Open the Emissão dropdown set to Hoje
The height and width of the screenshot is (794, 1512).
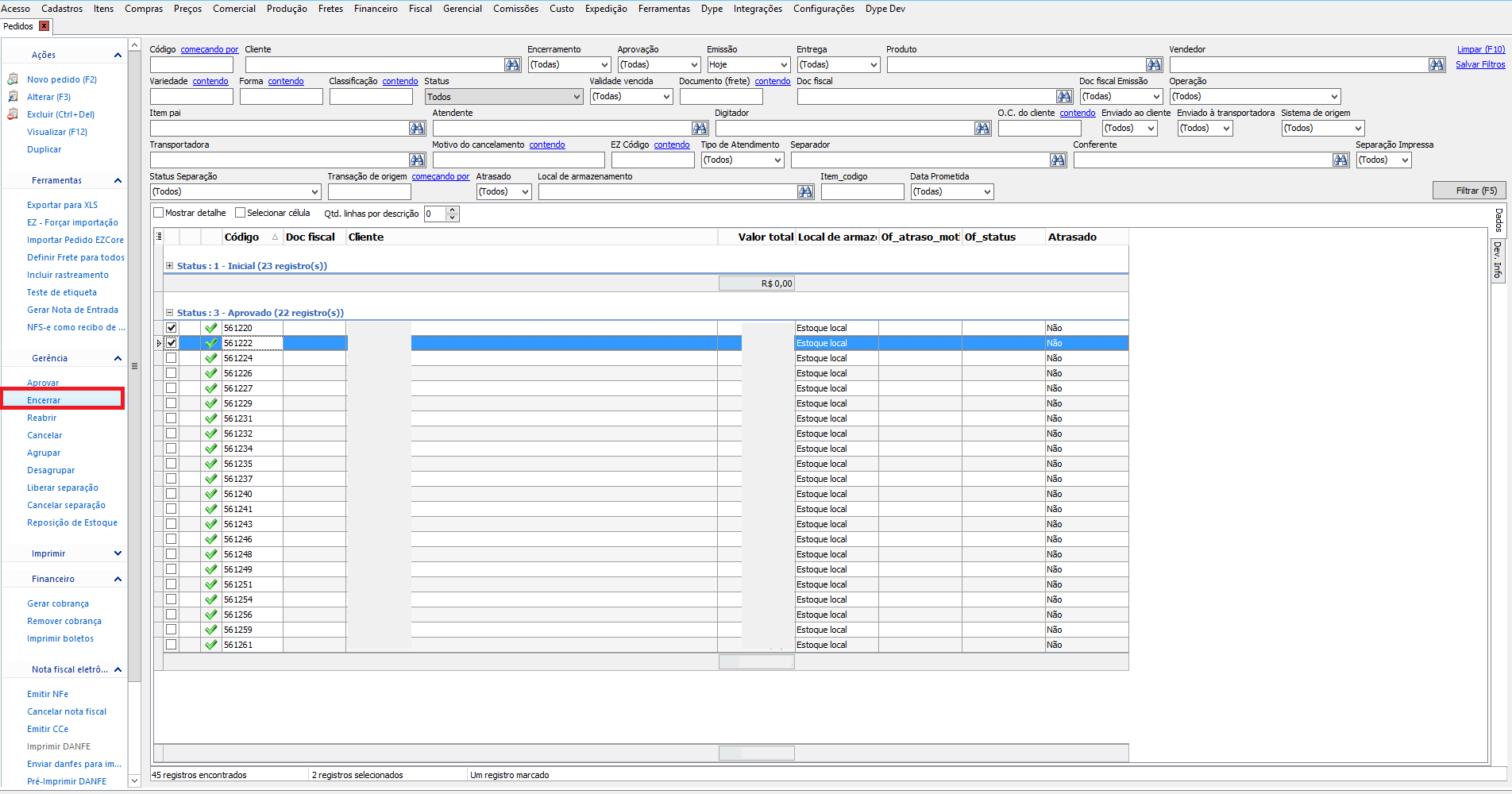(749, 64)
